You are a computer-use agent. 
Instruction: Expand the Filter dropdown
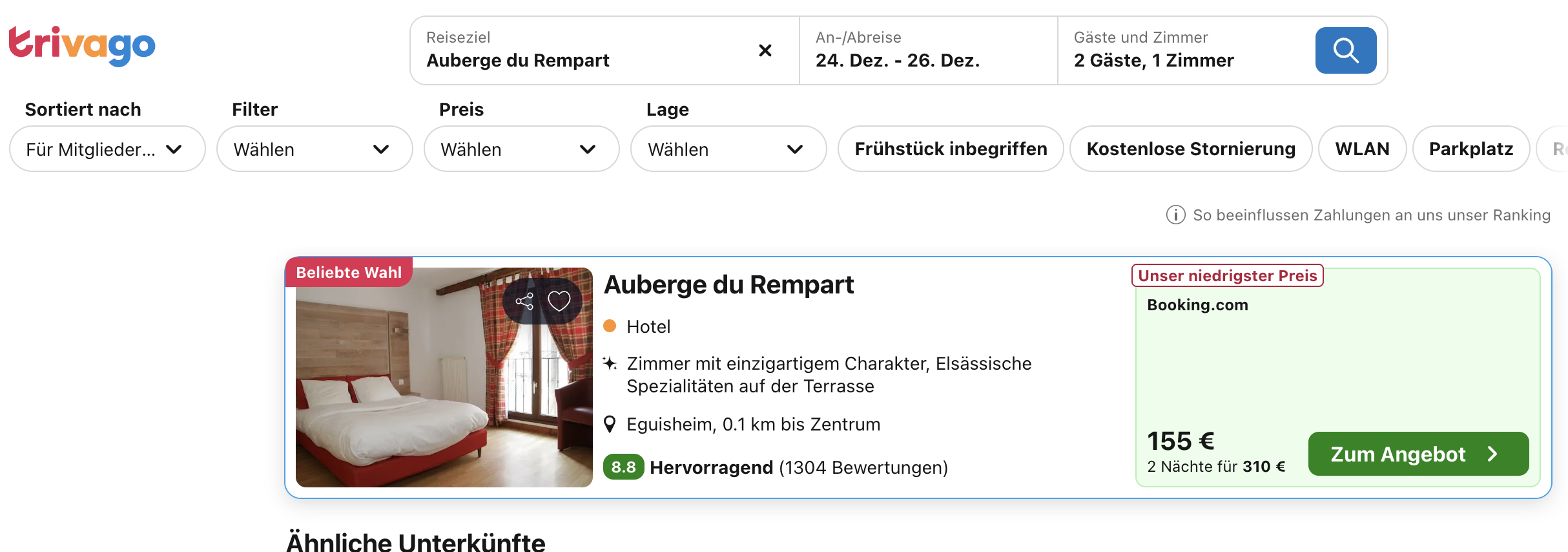315,149
